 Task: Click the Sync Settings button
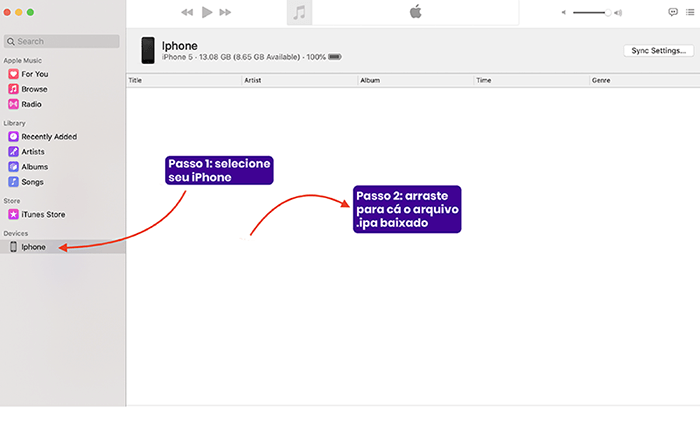tap(658, 50)
